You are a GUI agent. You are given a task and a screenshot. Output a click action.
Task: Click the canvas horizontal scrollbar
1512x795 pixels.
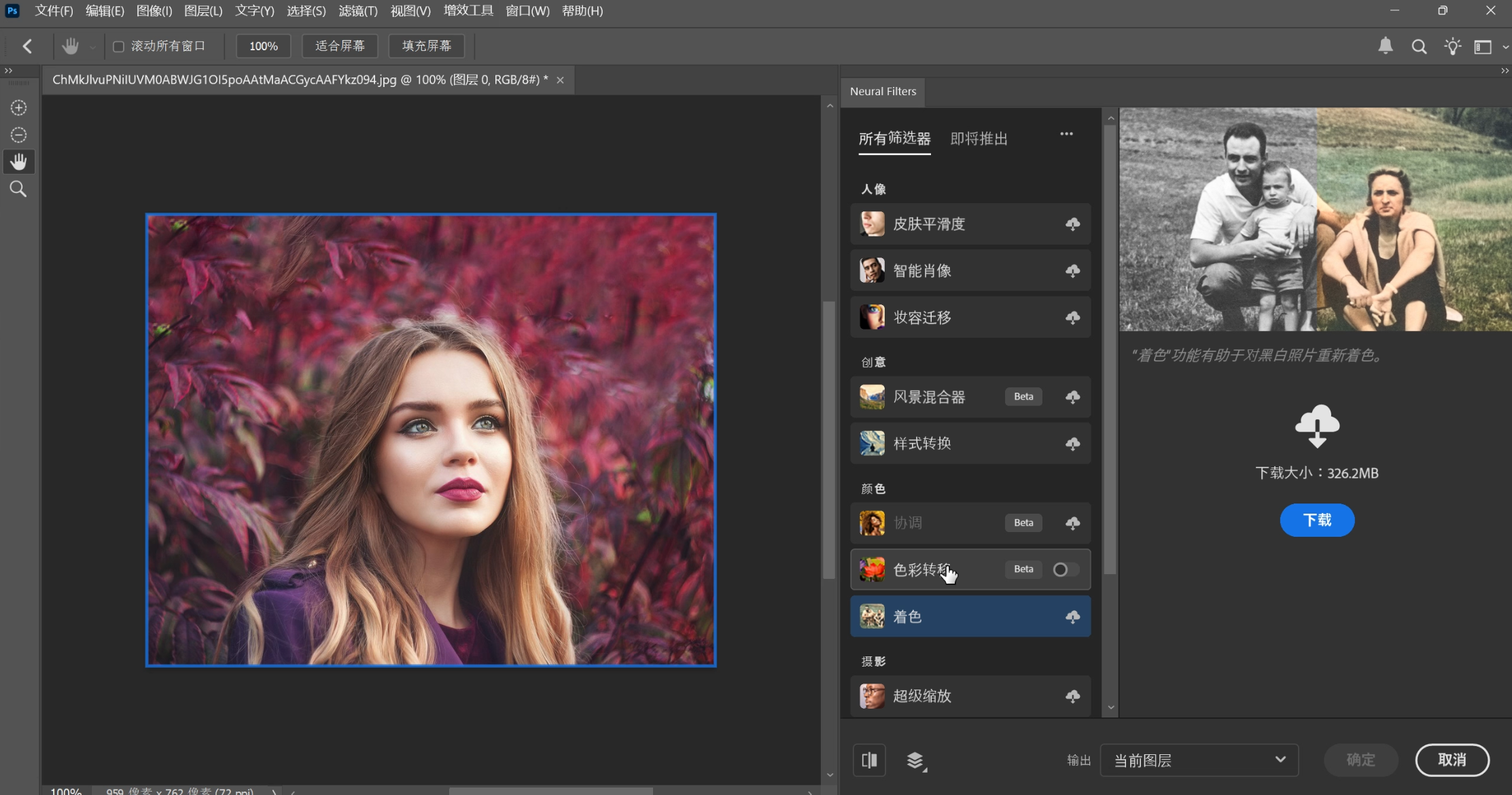coord(550,791)
